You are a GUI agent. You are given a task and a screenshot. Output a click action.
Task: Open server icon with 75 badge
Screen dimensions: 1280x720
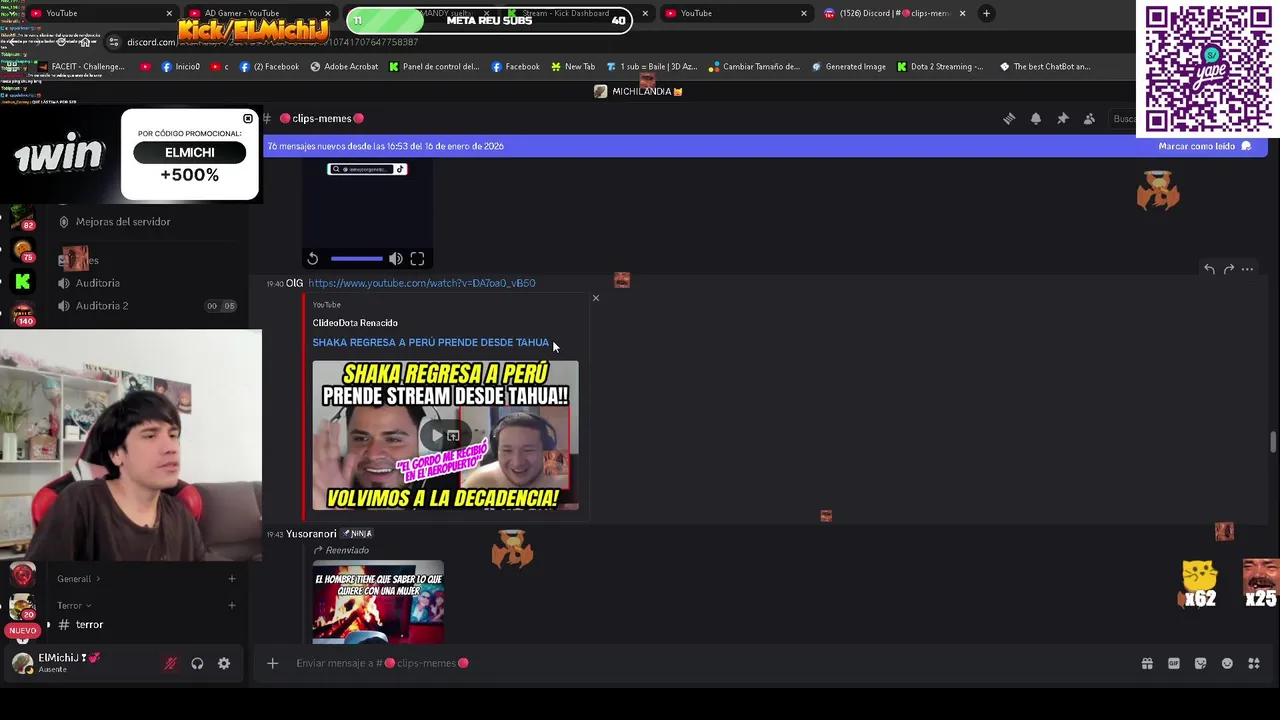point(22,250)
